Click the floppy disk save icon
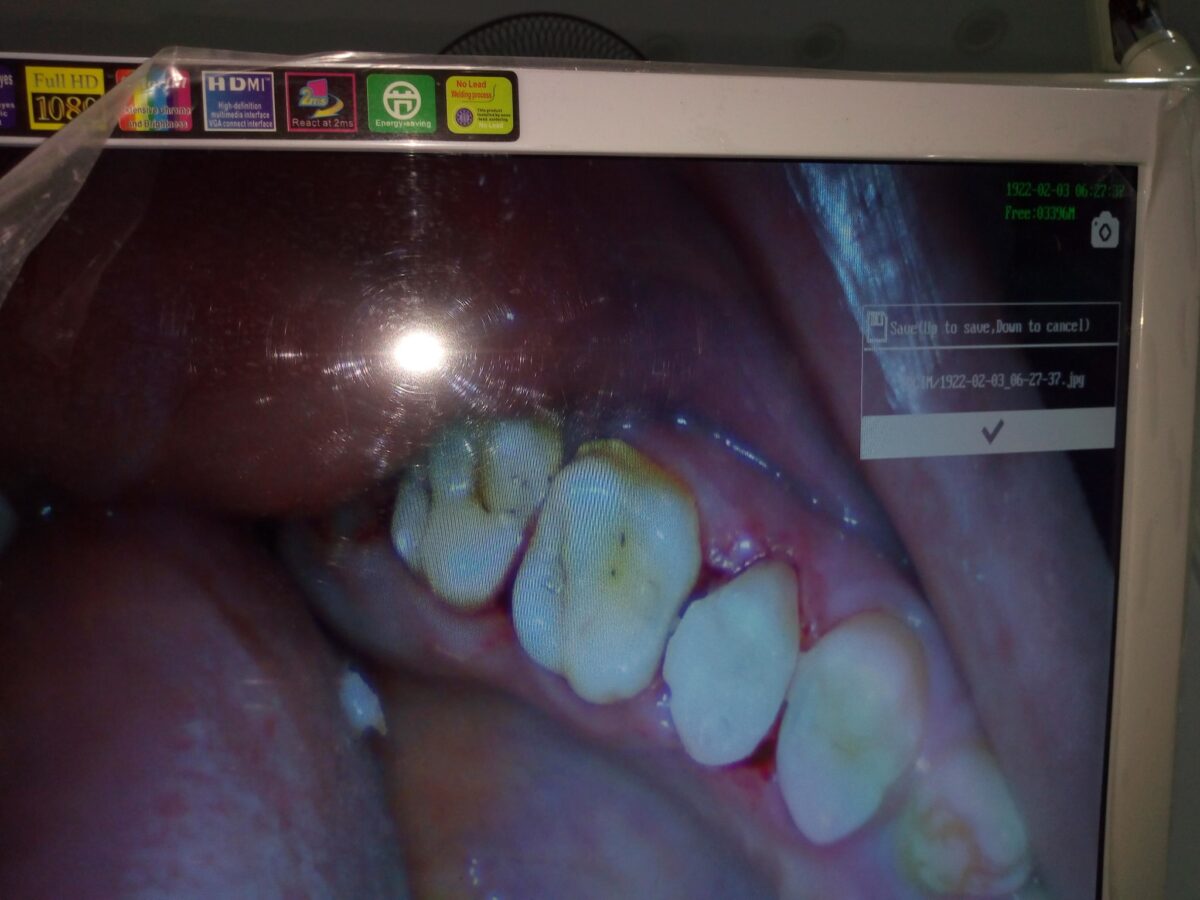 (x=877, y=327)
